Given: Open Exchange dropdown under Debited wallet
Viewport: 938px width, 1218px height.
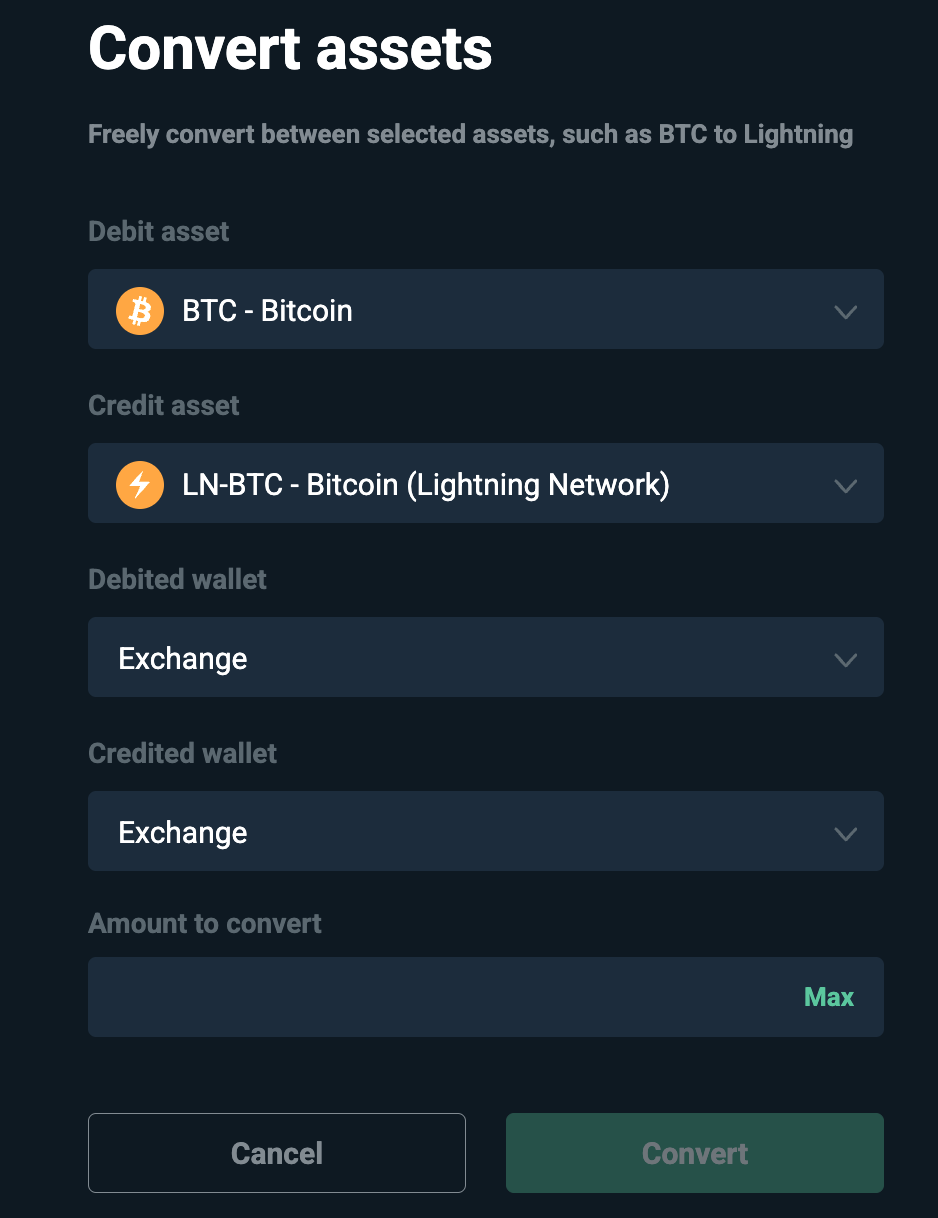Looking at the screenshot, I should [486, 657].
